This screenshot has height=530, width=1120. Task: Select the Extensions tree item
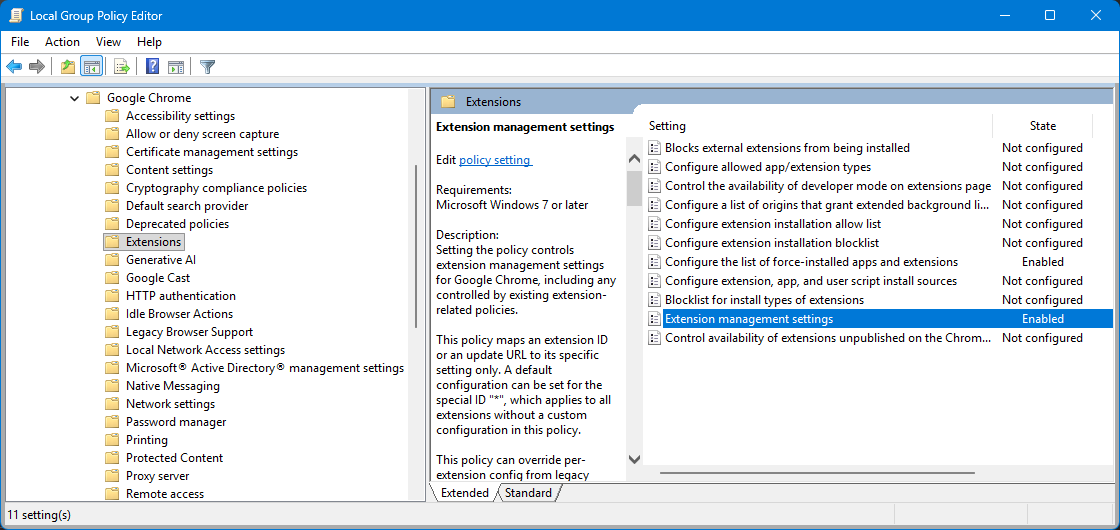click(x=154, y=242)
